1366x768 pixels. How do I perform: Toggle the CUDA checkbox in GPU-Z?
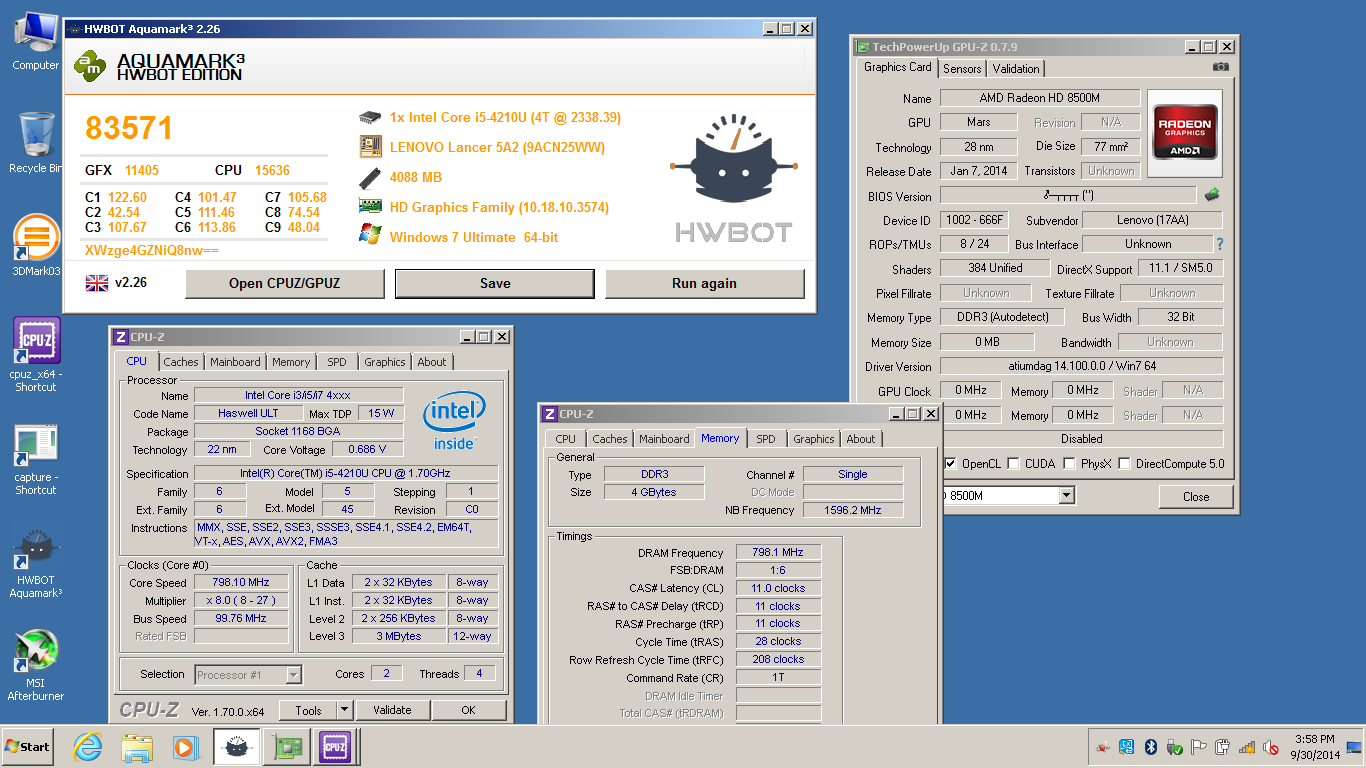[1014, 464]
